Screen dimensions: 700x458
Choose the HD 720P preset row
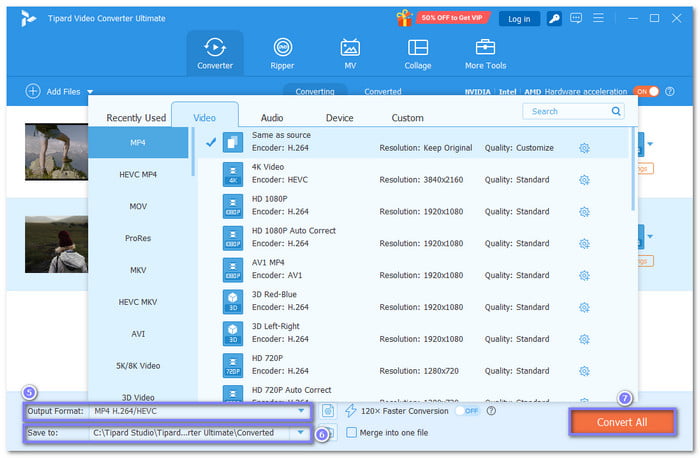[x=413, y=365]
